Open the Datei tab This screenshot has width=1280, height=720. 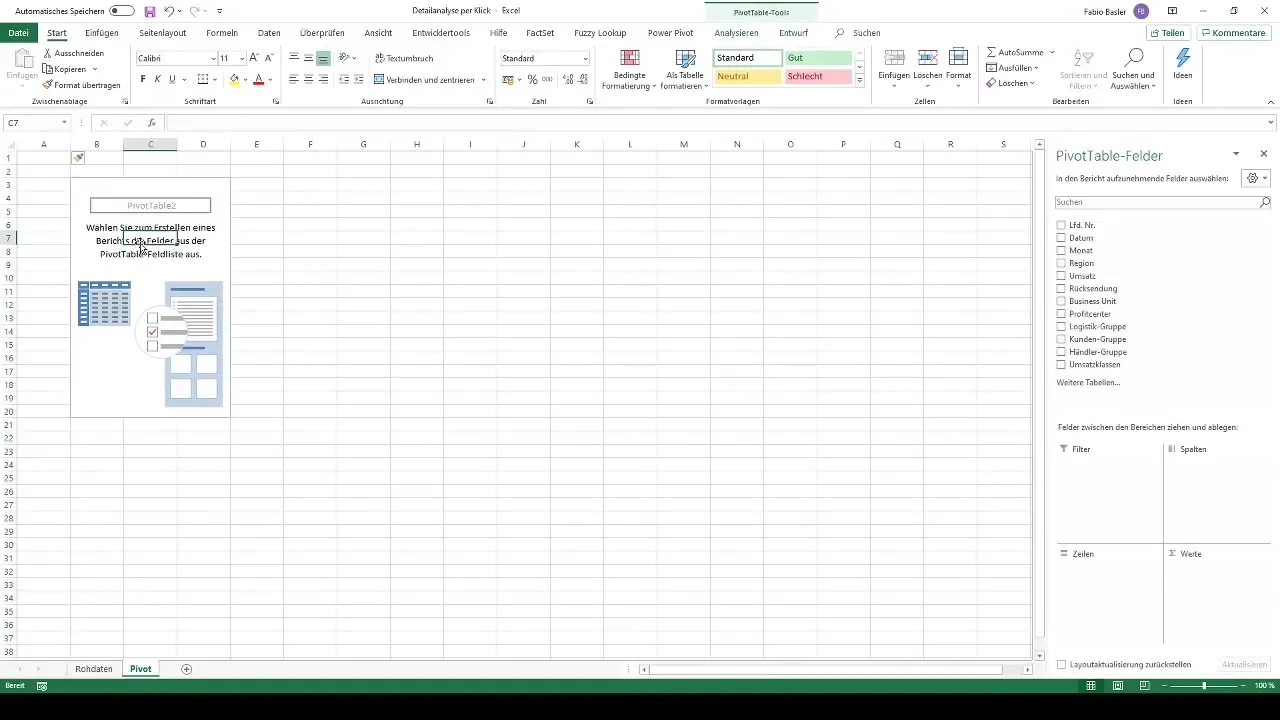[18, 33]
